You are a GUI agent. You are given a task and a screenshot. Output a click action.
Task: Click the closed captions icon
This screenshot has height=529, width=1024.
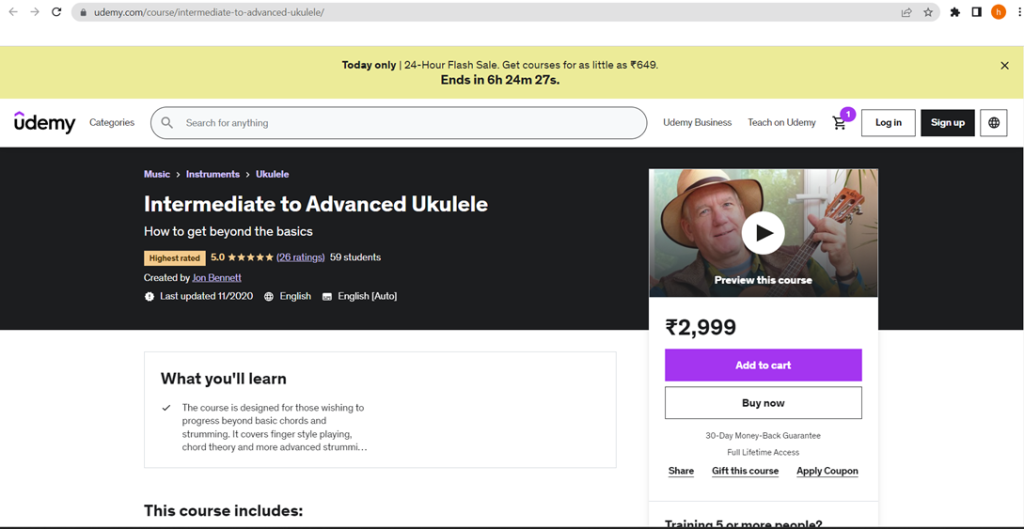coord(327,297)
